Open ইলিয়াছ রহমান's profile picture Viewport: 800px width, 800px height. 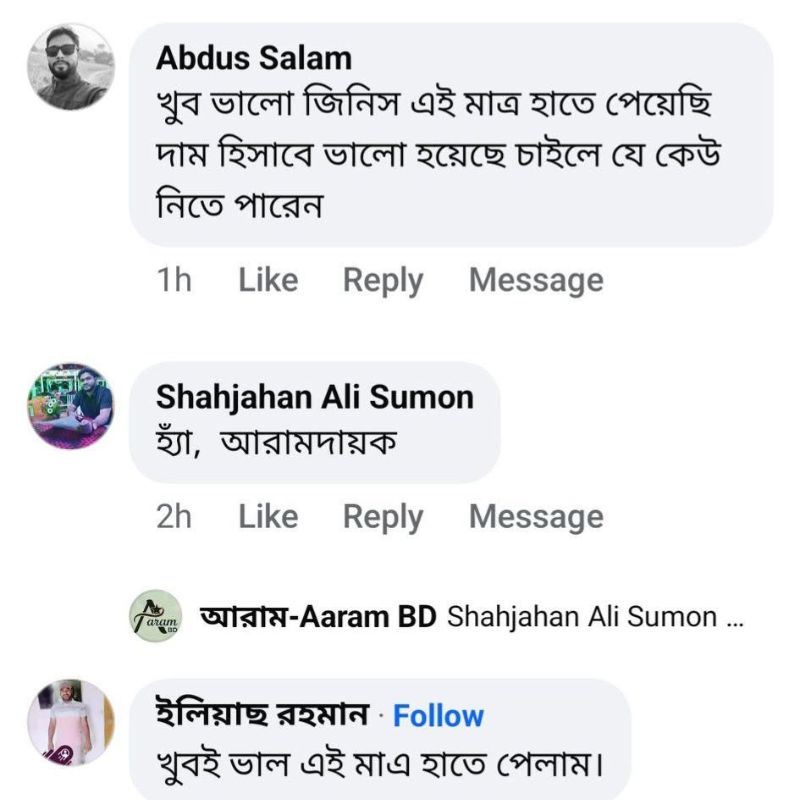[71, 723]
